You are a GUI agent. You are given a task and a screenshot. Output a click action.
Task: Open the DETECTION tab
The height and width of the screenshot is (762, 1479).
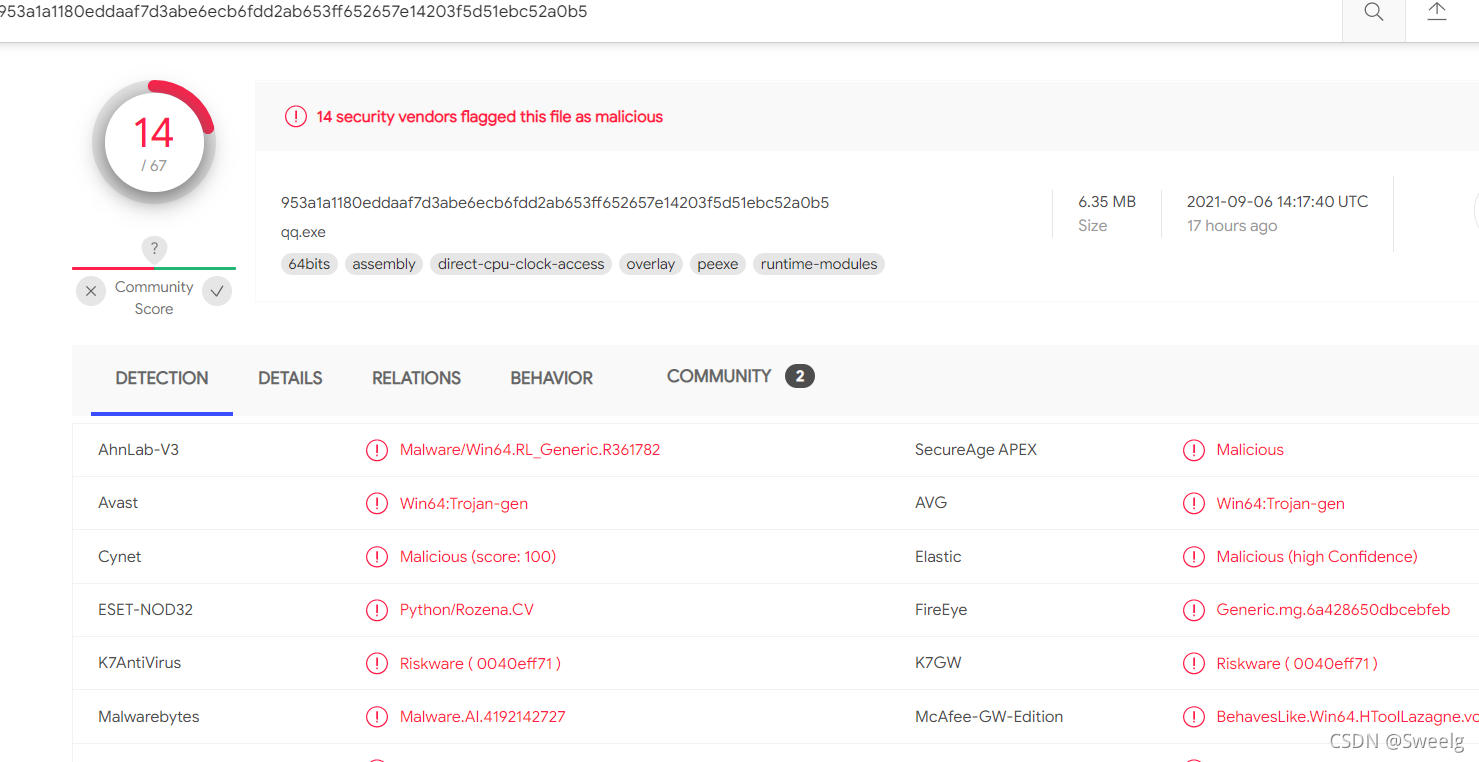pyautogui.click(x=162, y=378)
